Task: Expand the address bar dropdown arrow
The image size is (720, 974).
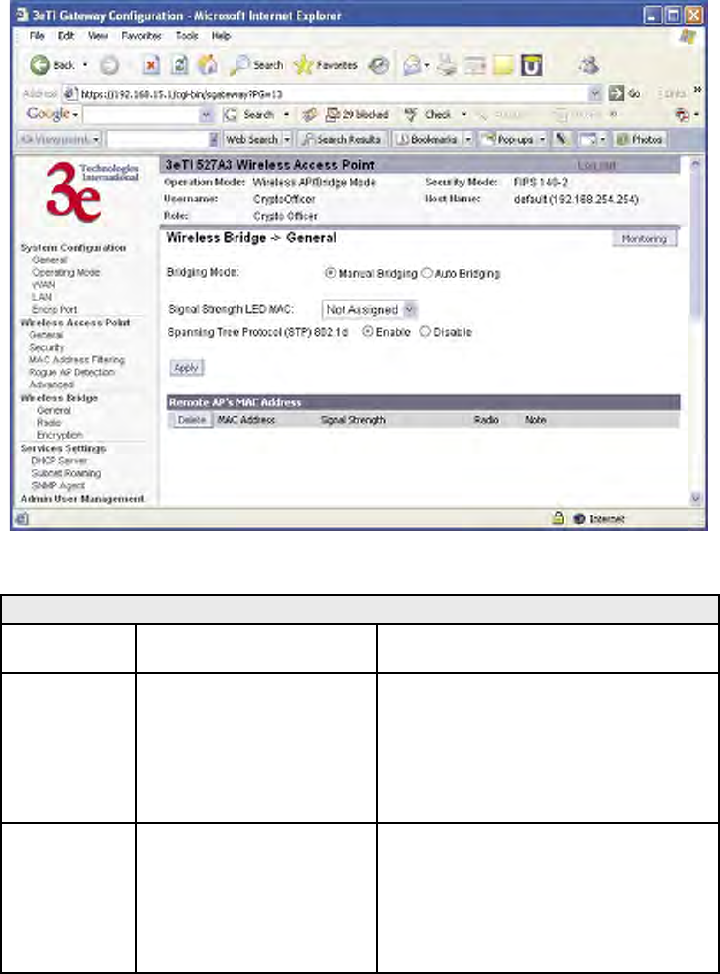Action: pos(595,94)
